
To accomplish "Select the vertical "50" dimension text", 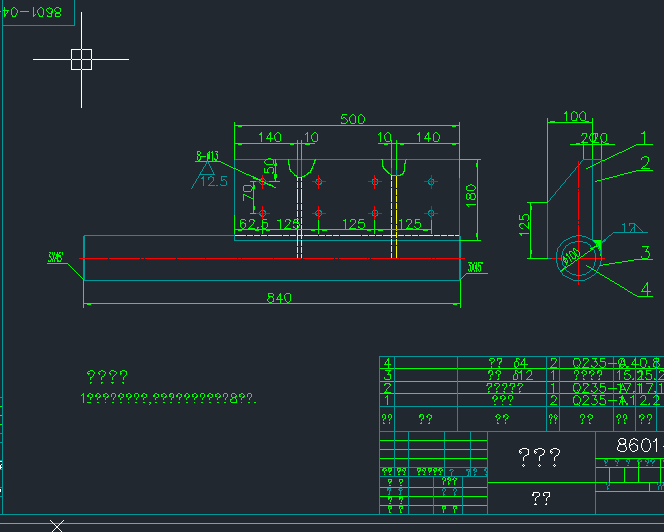I will pos(269,166).
